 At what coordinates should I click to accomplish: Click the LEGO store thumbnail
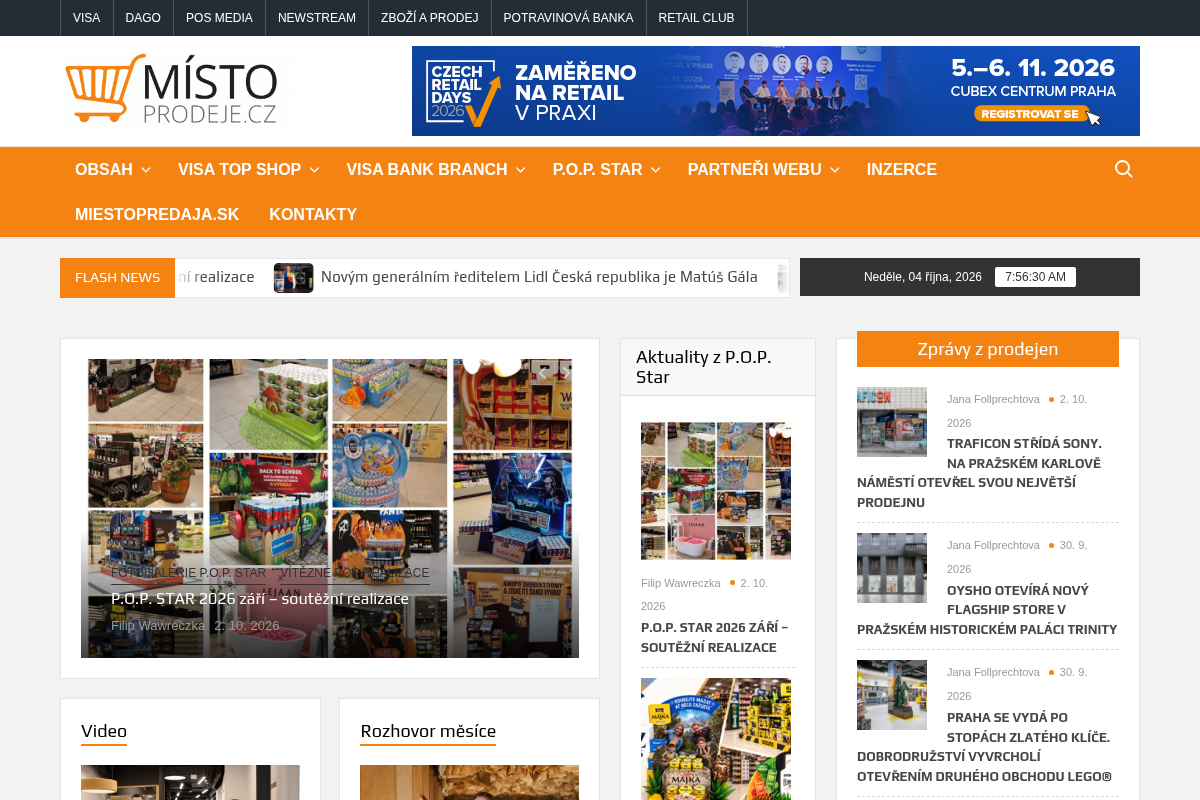892,695
